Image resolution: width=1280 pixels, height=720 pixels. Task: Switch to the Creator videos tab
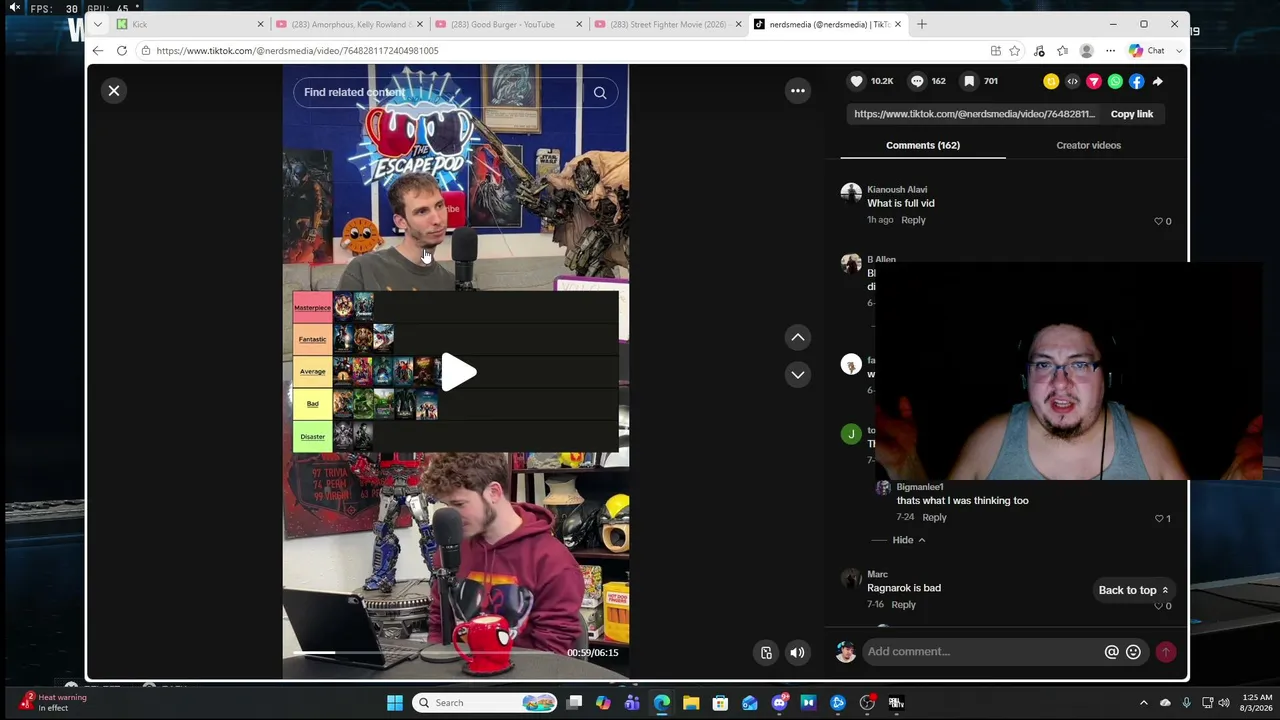coord(1088,145)
